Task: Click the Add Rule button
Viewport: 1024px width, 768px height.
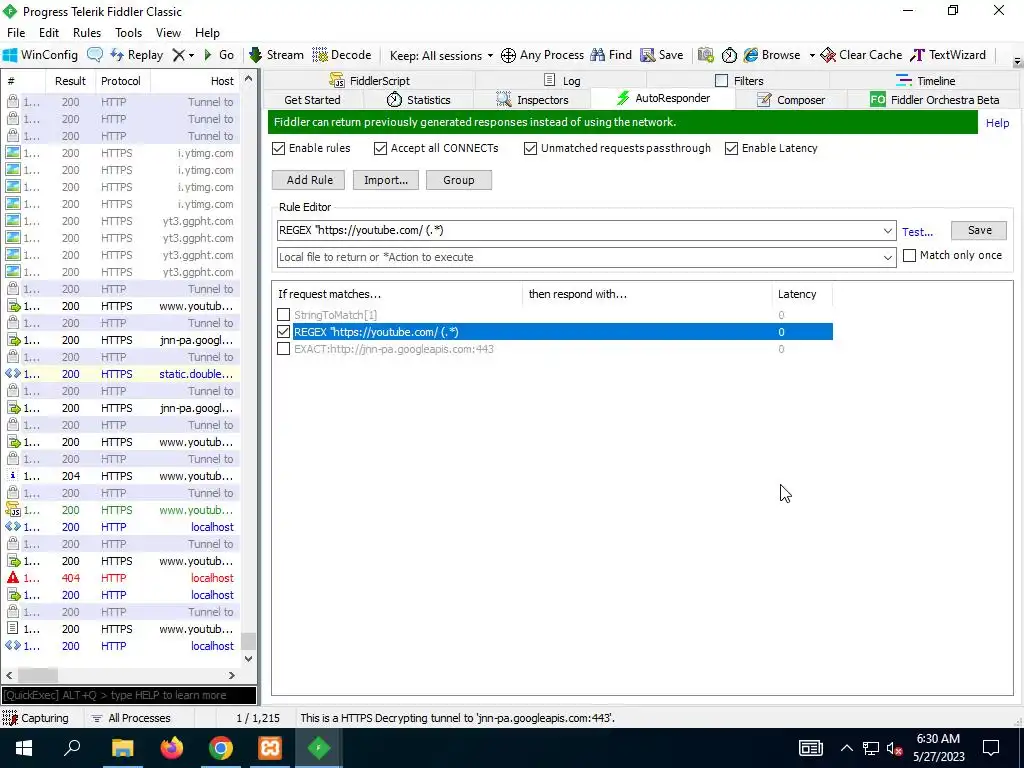Action: (x=310, y=180)
